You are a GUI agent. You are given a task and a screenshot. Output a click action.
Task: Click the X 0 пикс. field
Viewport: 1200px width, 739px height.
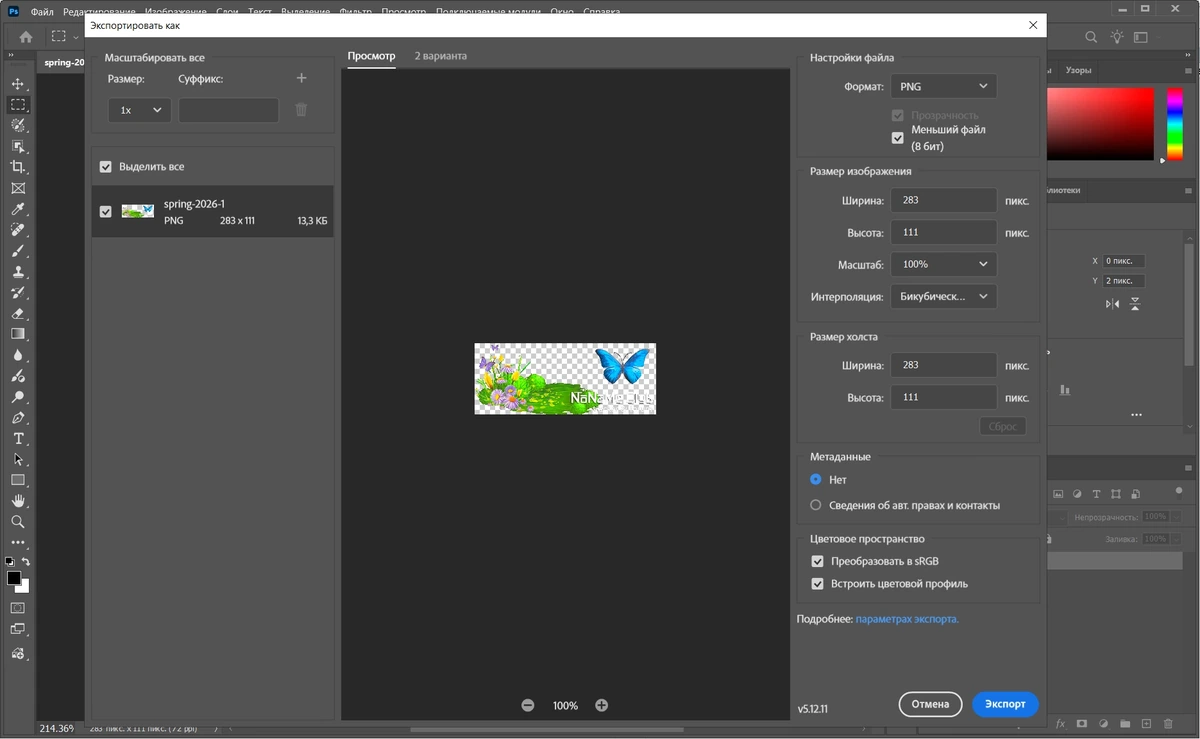(x=1124, y=260)
